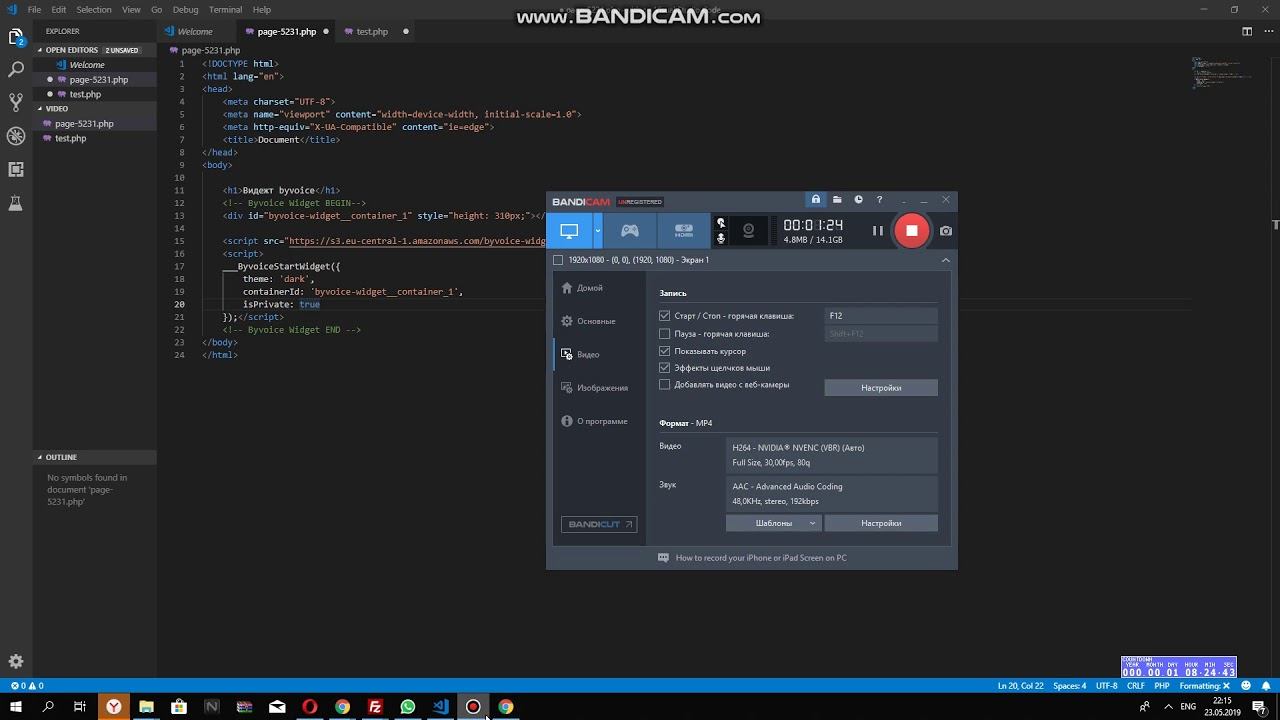
Task: Open the Explorer view in VS Code
Action: [x=16, y=38]
